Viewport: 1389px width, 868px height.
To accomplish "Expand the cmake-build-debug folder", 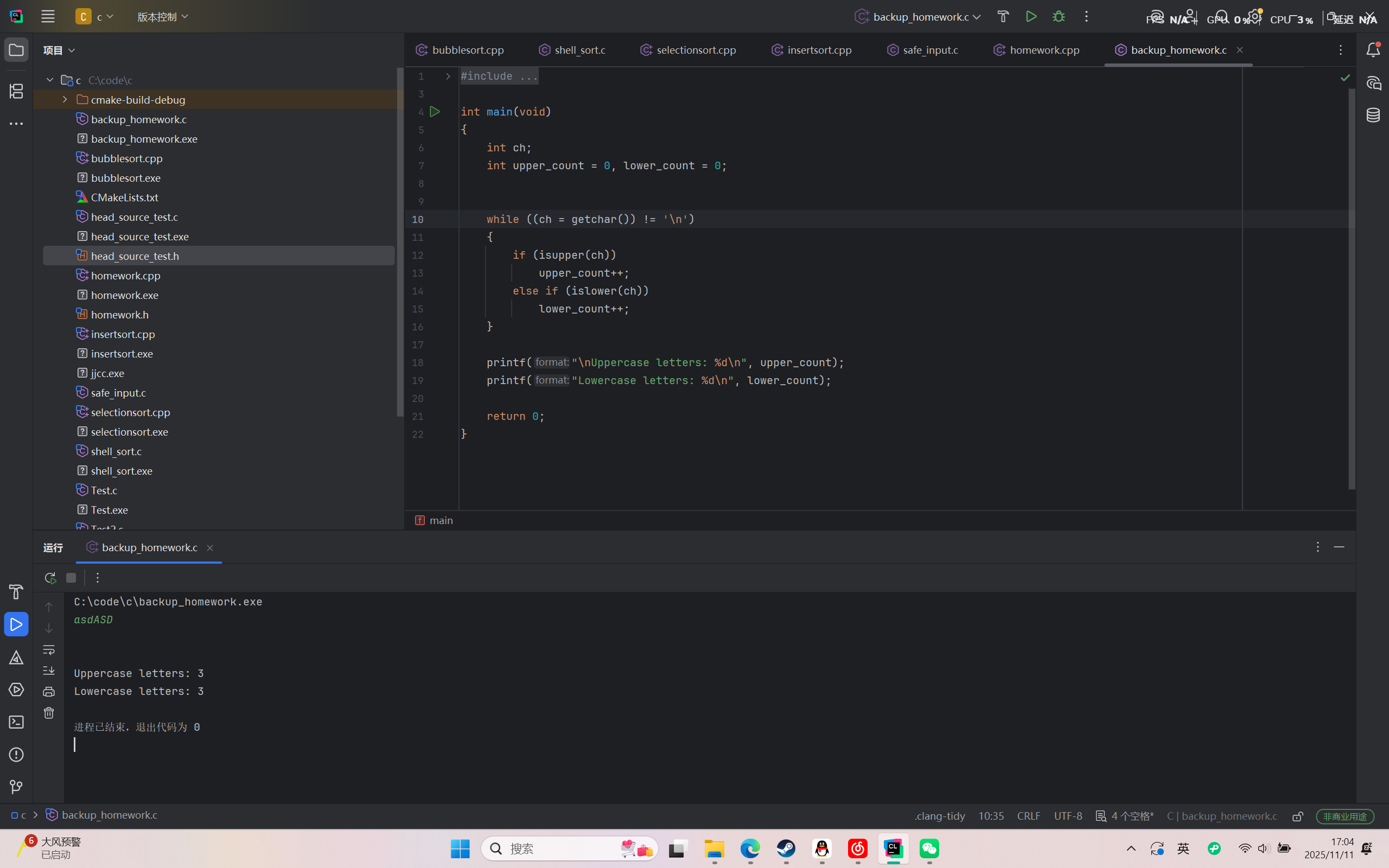I will (65, 100).
